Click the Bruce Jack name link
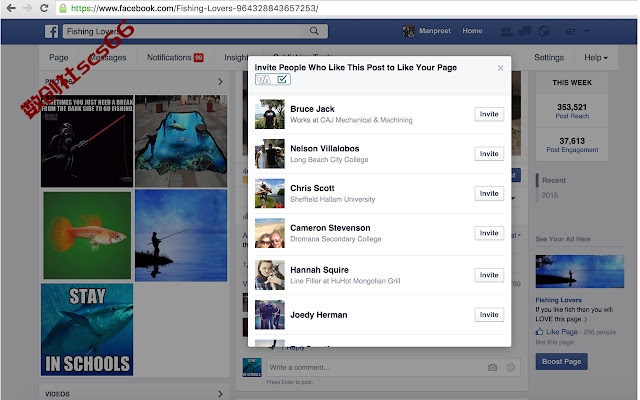The height and width of the screenshot is (400, 640). click(312, 109)
